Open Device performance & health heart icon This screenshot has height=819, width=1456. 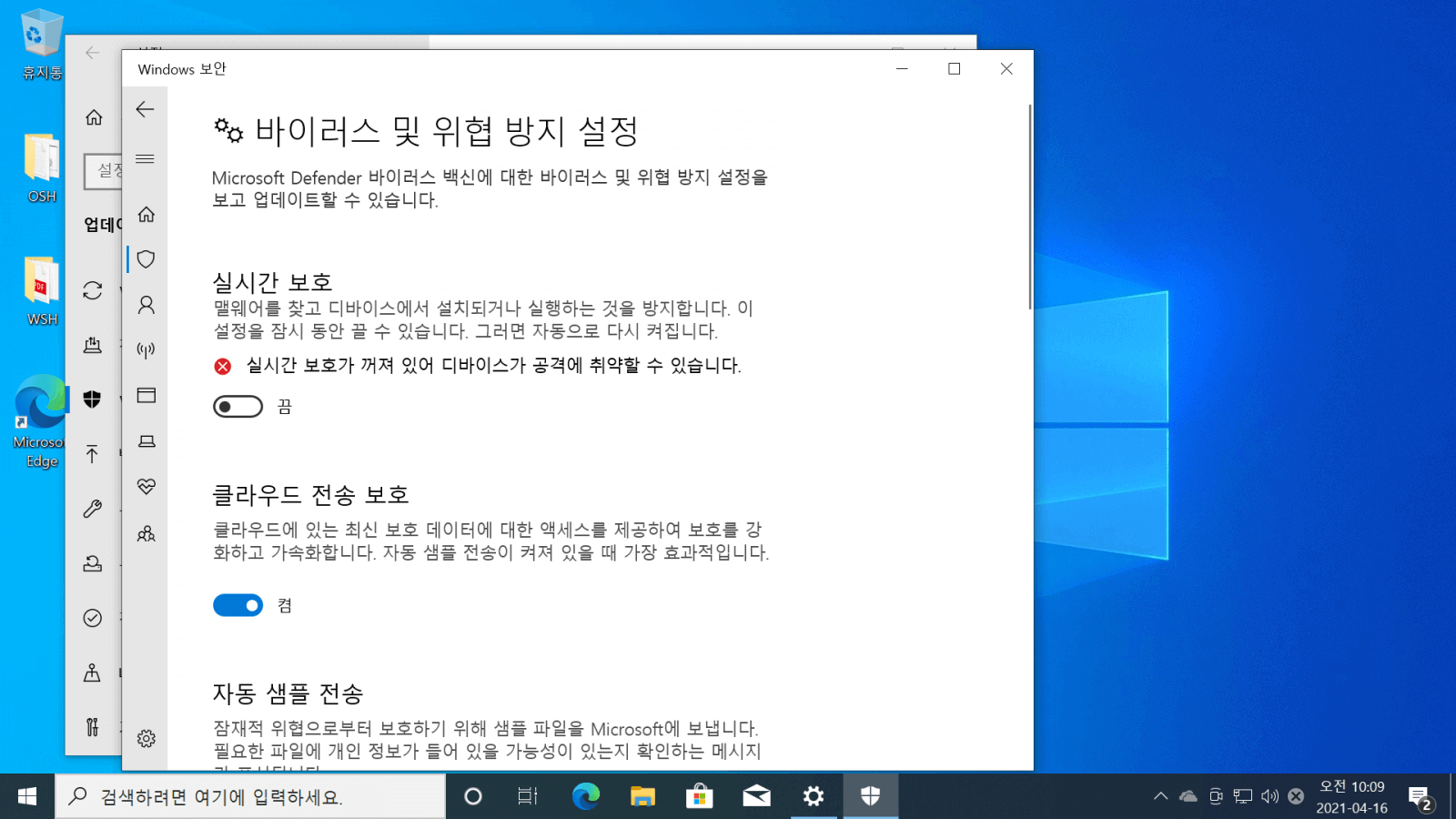tap(147, 487)
